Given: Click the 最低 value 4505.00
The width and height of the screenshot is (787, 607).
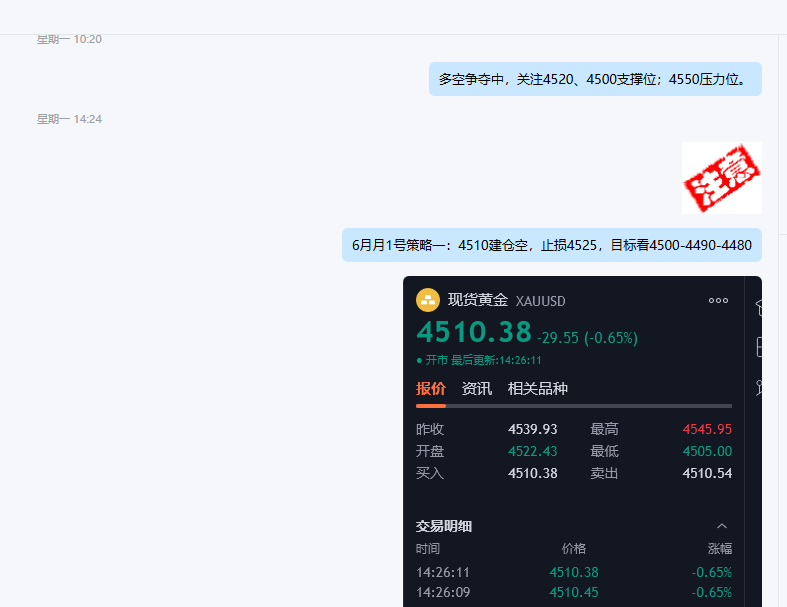Looking at the screenshot, I should pyautogui.click(x=707, y=451).
